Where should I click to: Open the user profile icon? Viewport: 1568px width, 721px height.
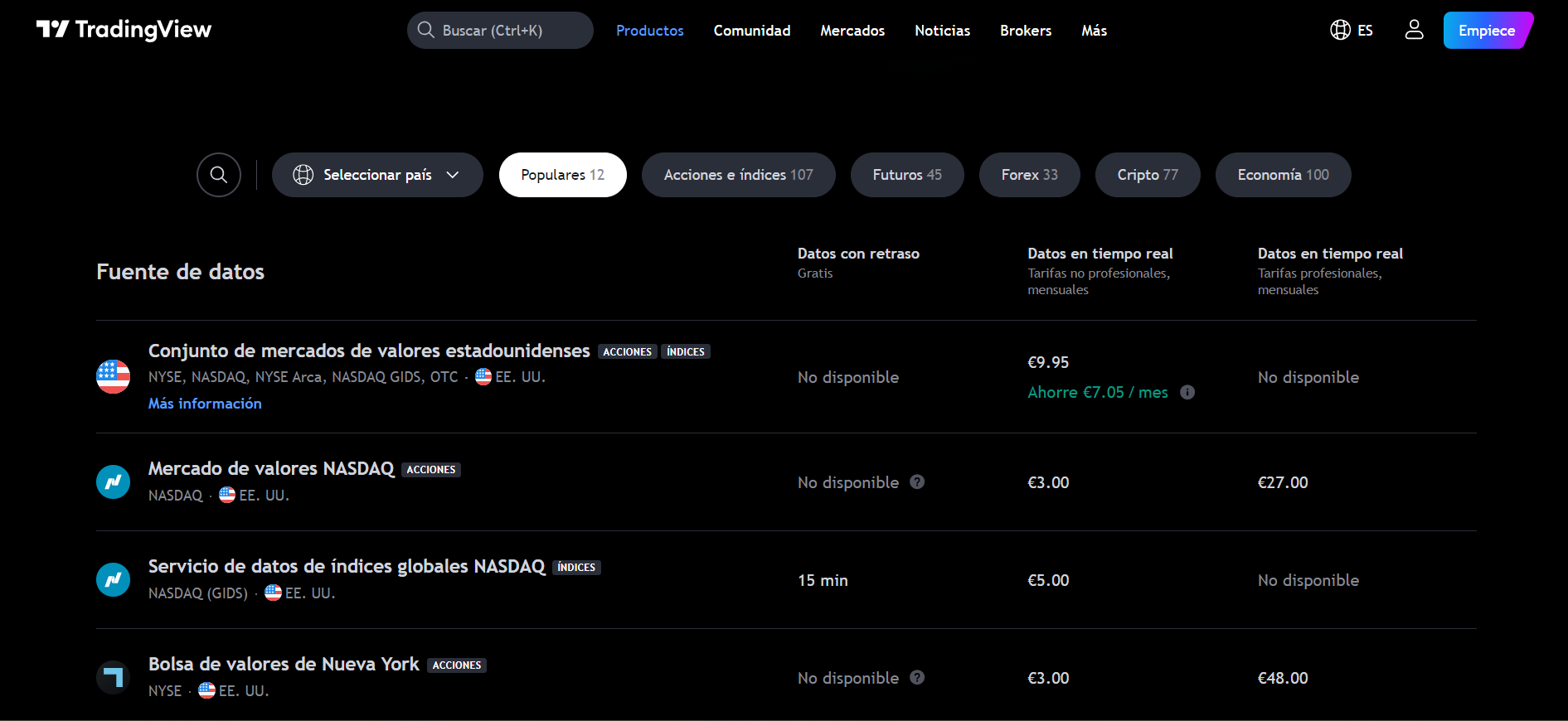pyautogui.click(x=1414, y=30)
